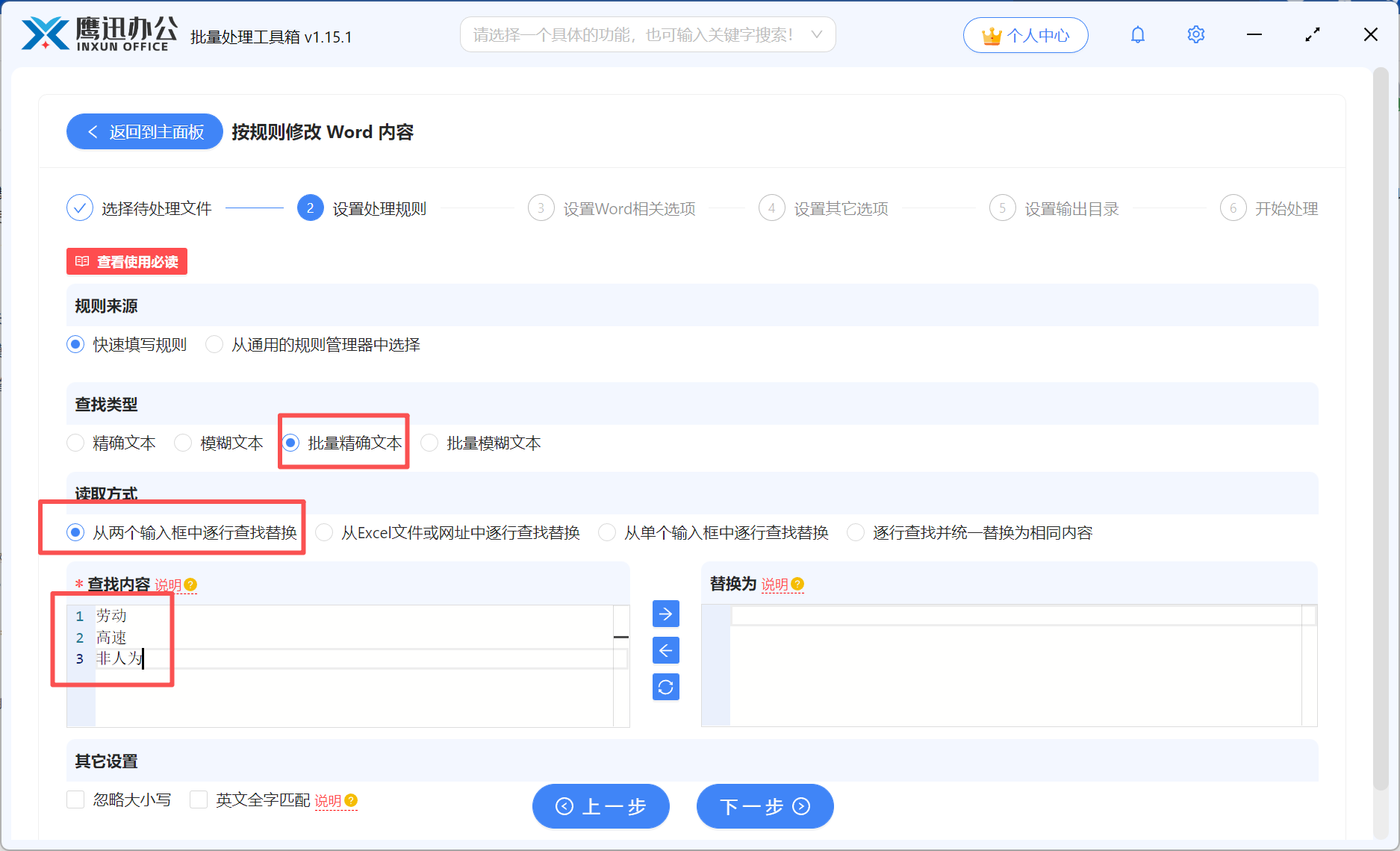Select 从Excel文件或网址中逐行查找替换 option
The width and height of the screenshot is (1400, 851).
click(324, 533)
